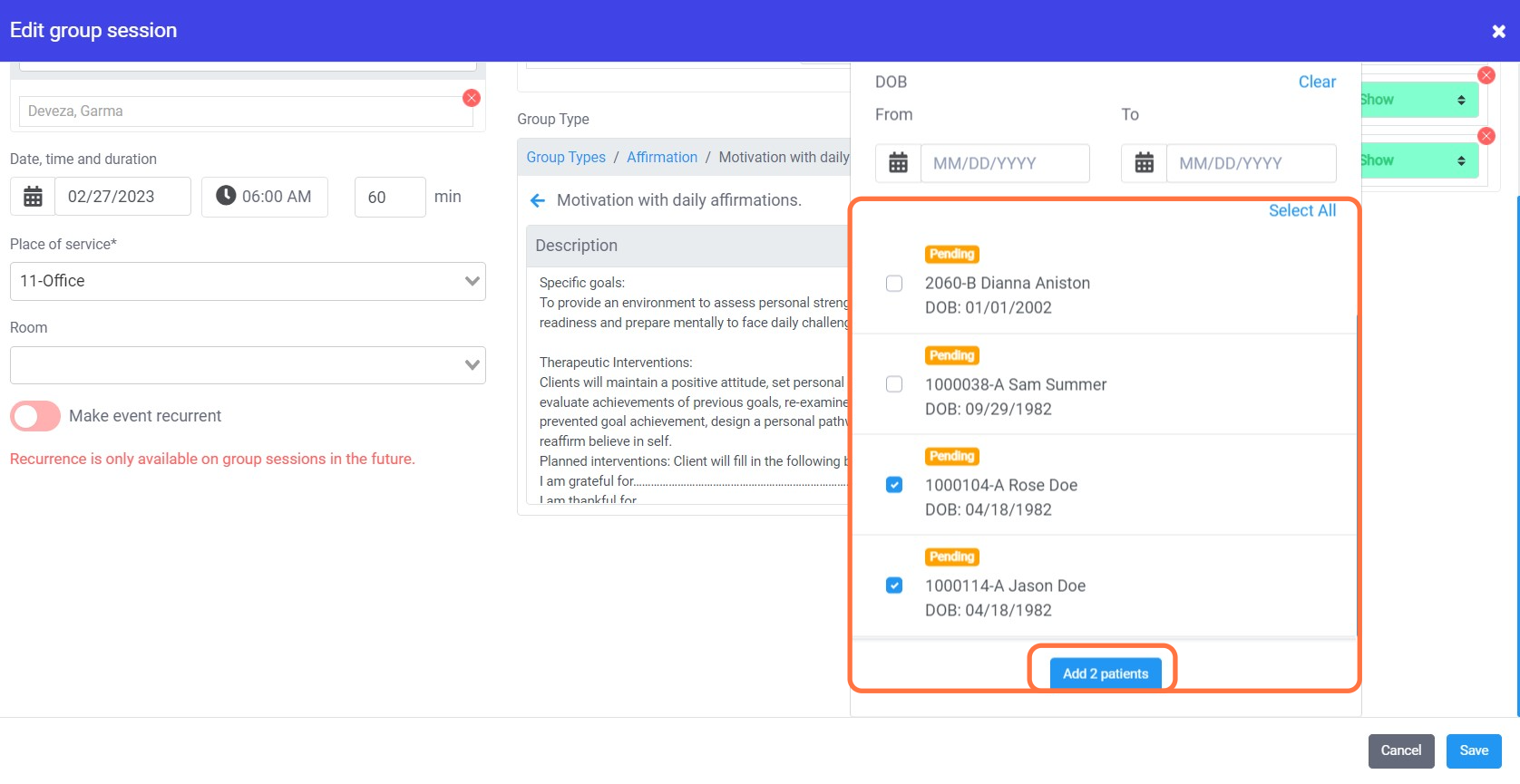Image resolution: width=1520 pixels, height=784 pixels.
Task: Click DOB: 09/29/1982 text
Action: pos(989,409)
